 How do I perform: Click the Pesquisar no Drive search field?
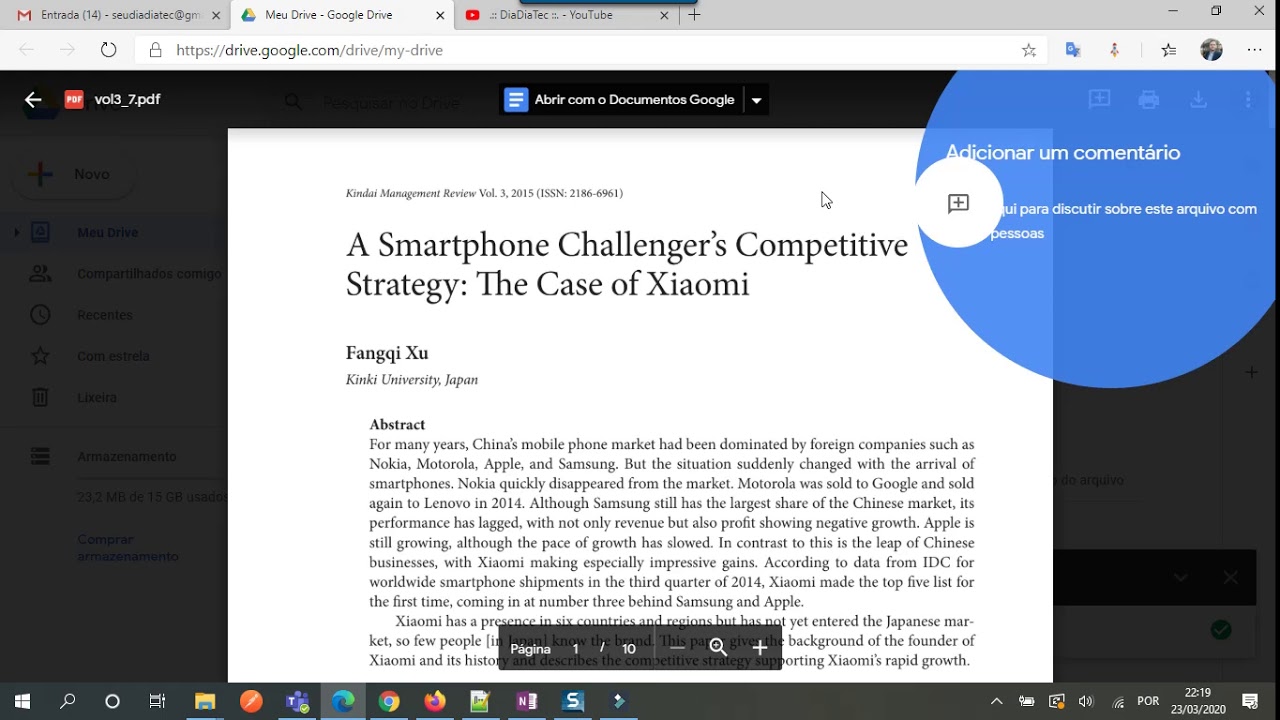click(390, 102)
